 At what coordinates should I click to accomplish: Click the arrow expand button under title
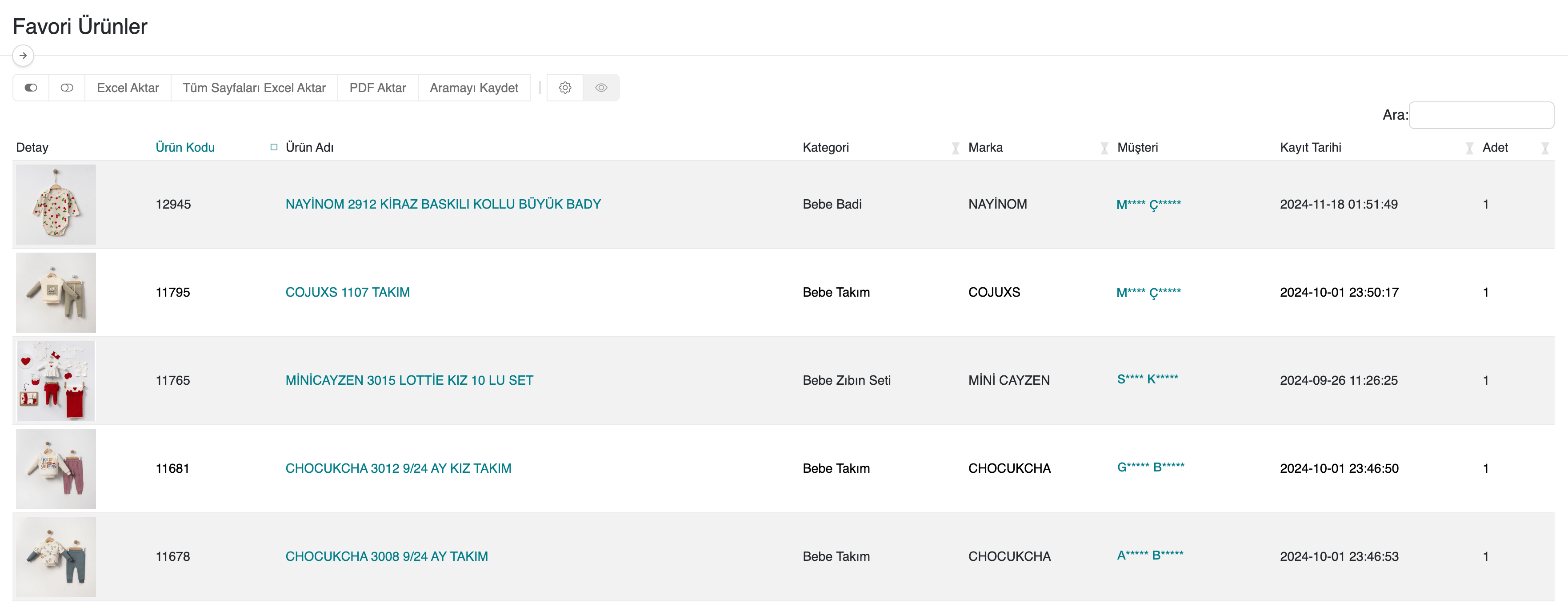tap(23, 56)
